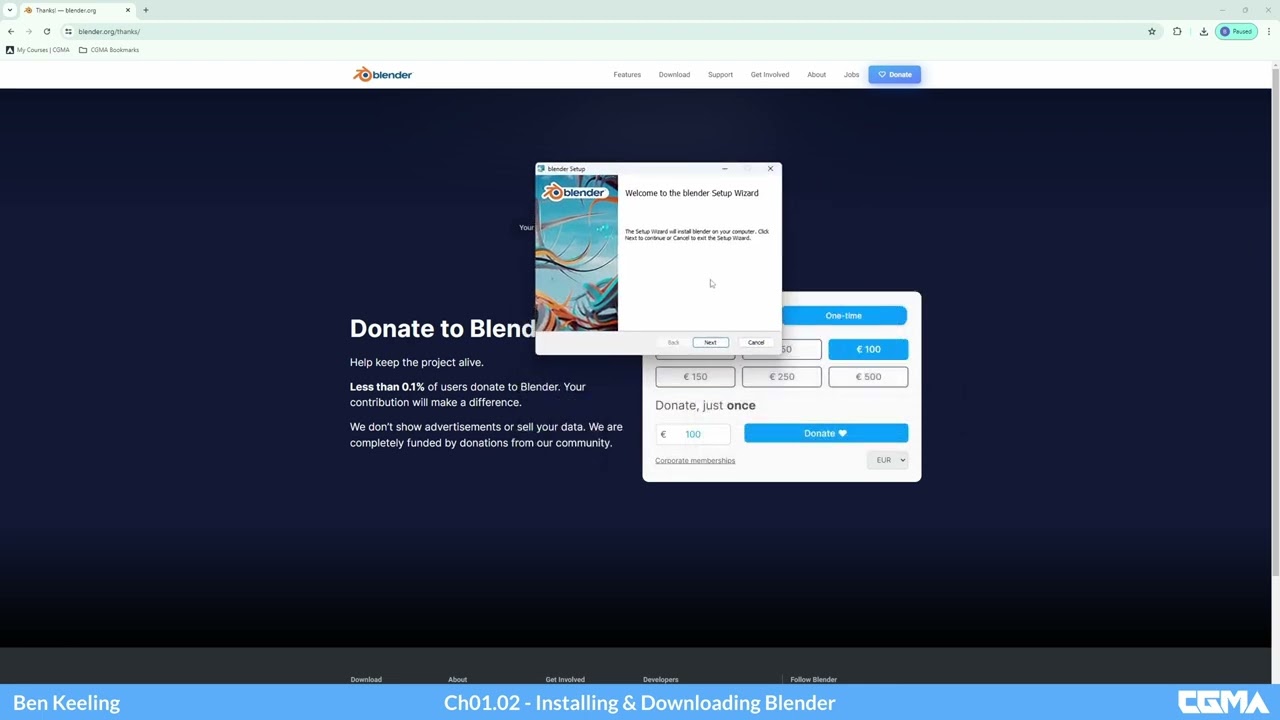
Task: Open the Chrome downloads icon
Action: (1203, 31)
